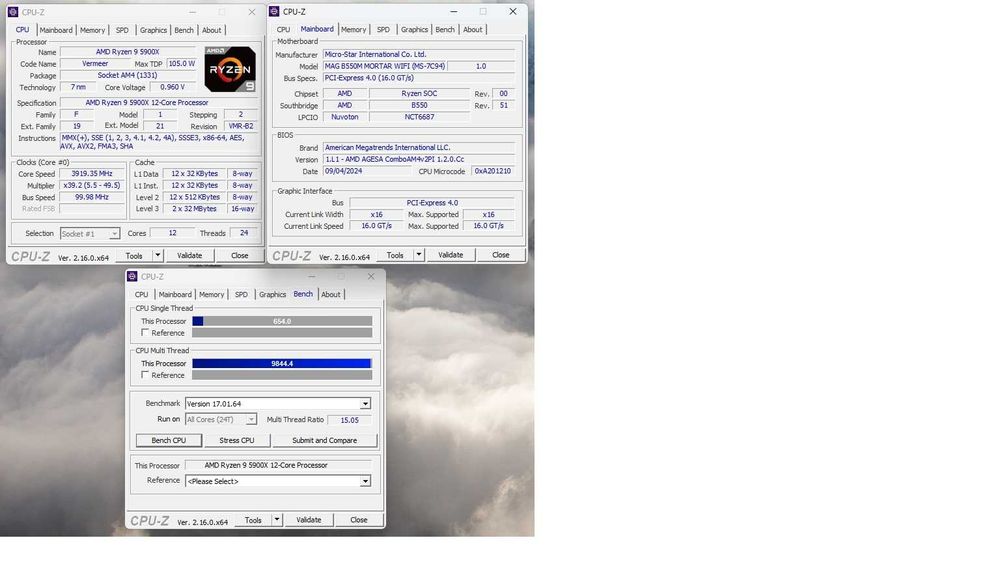Select Bench tab in the Mainboard window
The height and width of the screenshot is (563, 1000).
tap(445, 29)
